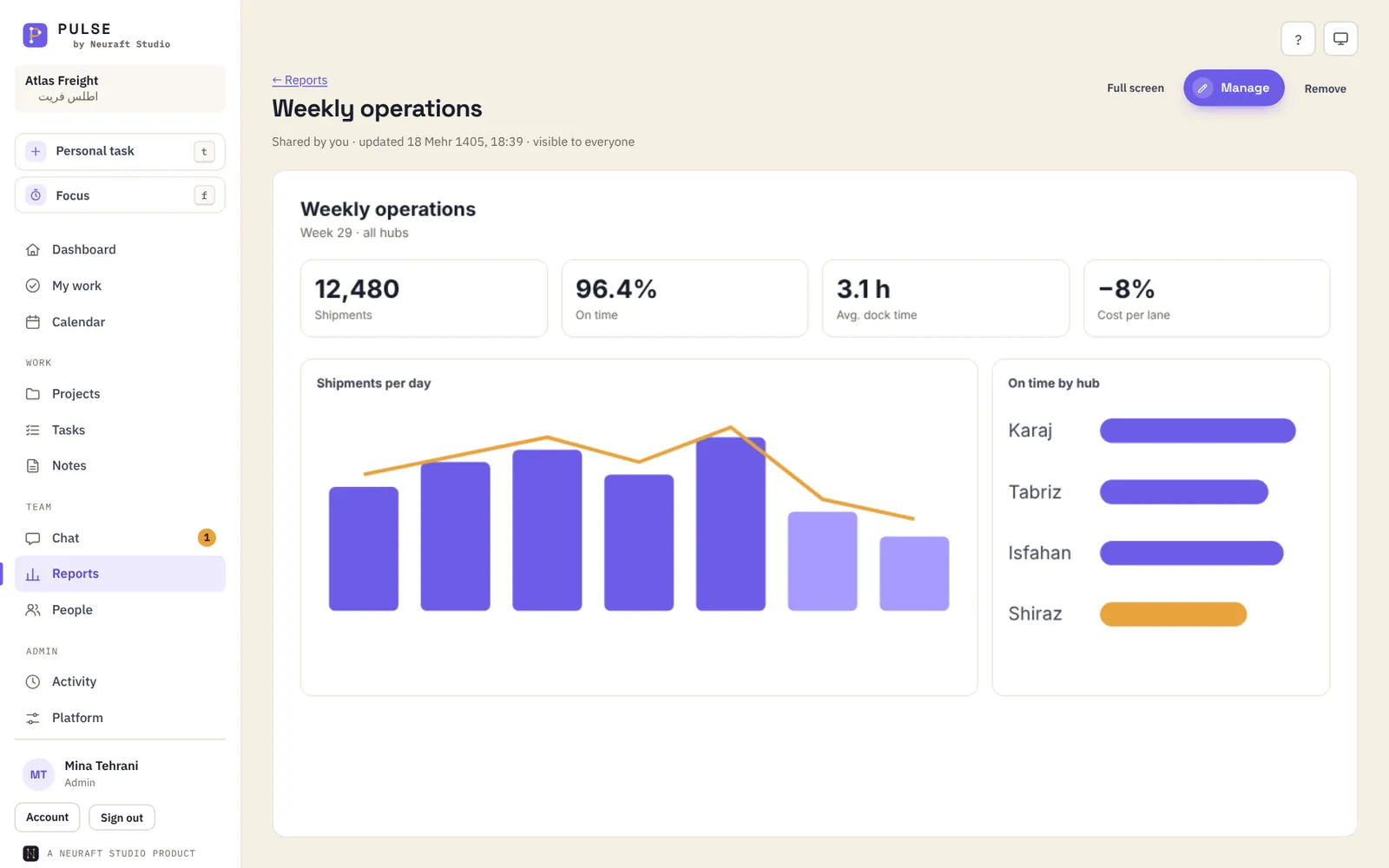Go back via the Reports link
This screenshot has width=1389, height=868.
[x=300, y=80]
